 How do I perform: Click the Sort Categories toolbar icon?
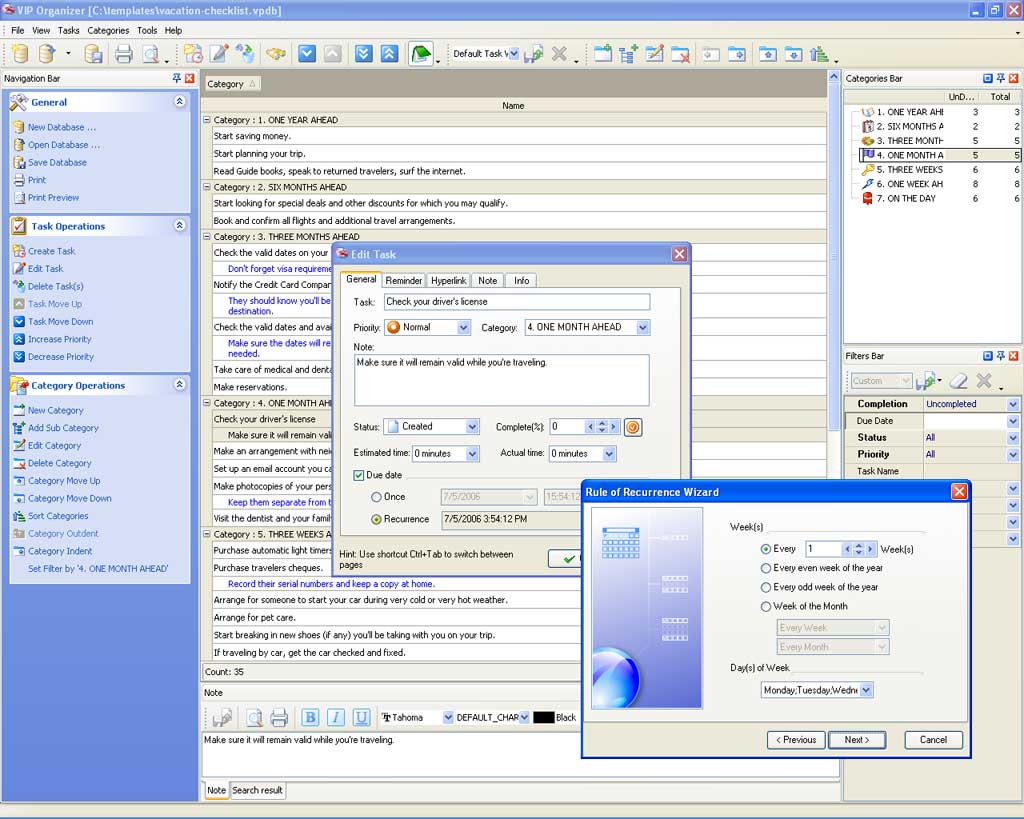(820, 54)
